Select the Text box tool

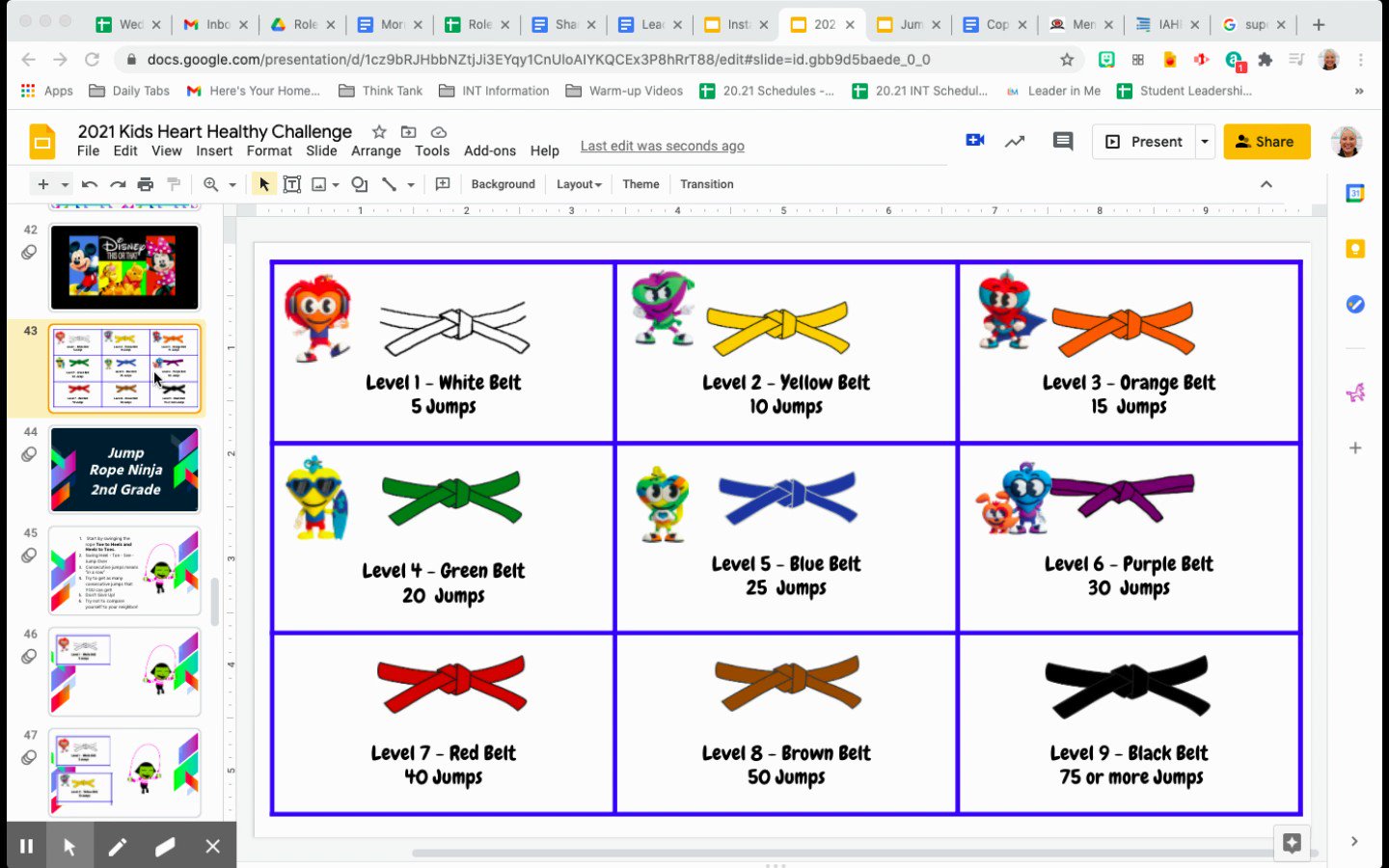pos(292,183)
